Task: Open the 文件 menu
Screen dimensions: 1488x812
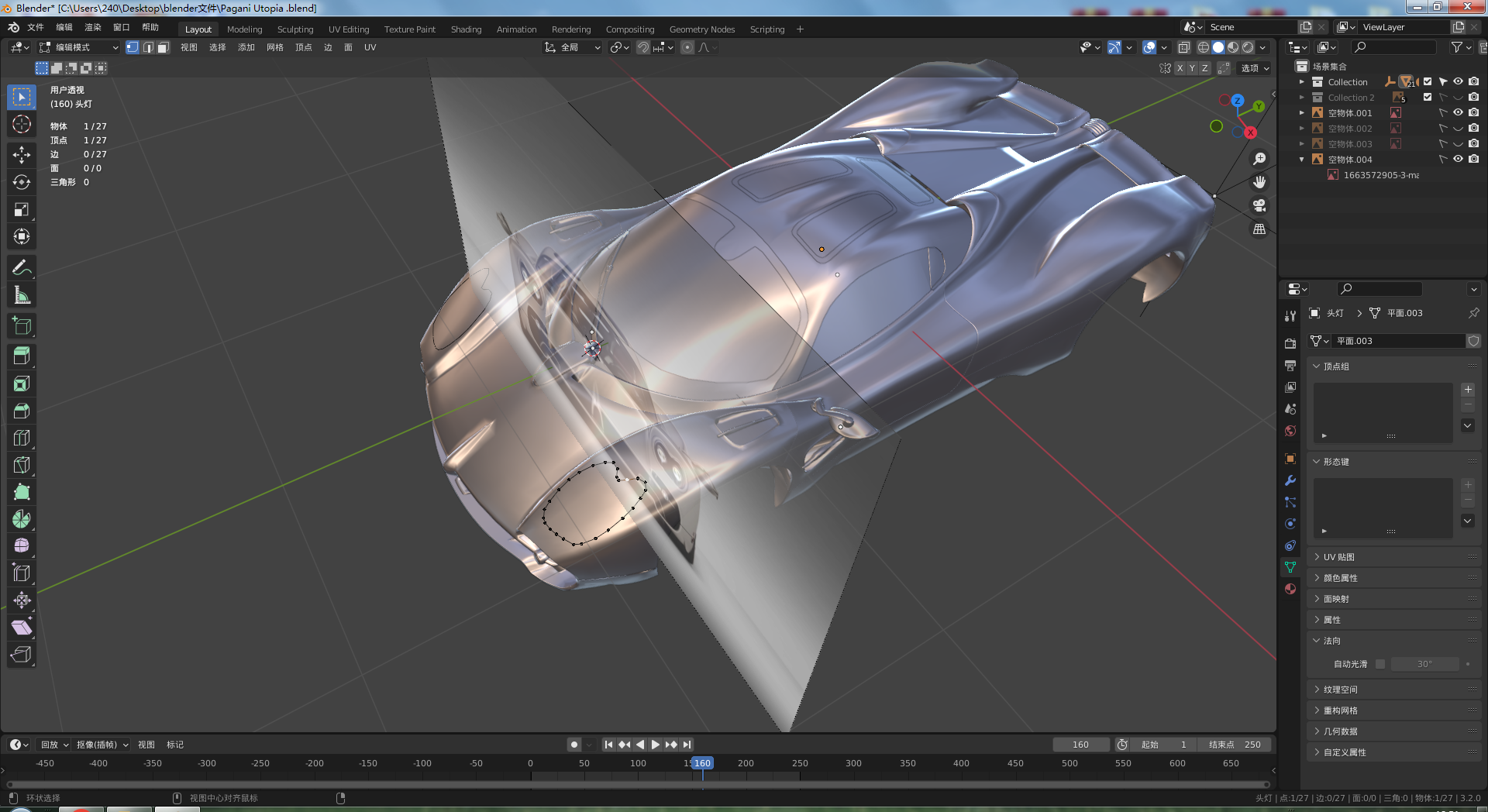Action: (x=36, y=27)
